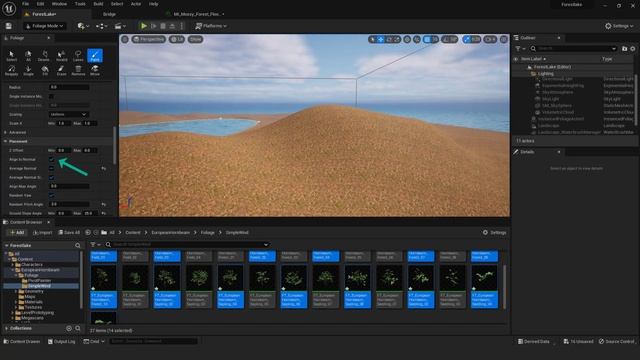Click the Radius value field
Image resolution: width=640 pixels, height=360 pixels.
coord(69,87)
